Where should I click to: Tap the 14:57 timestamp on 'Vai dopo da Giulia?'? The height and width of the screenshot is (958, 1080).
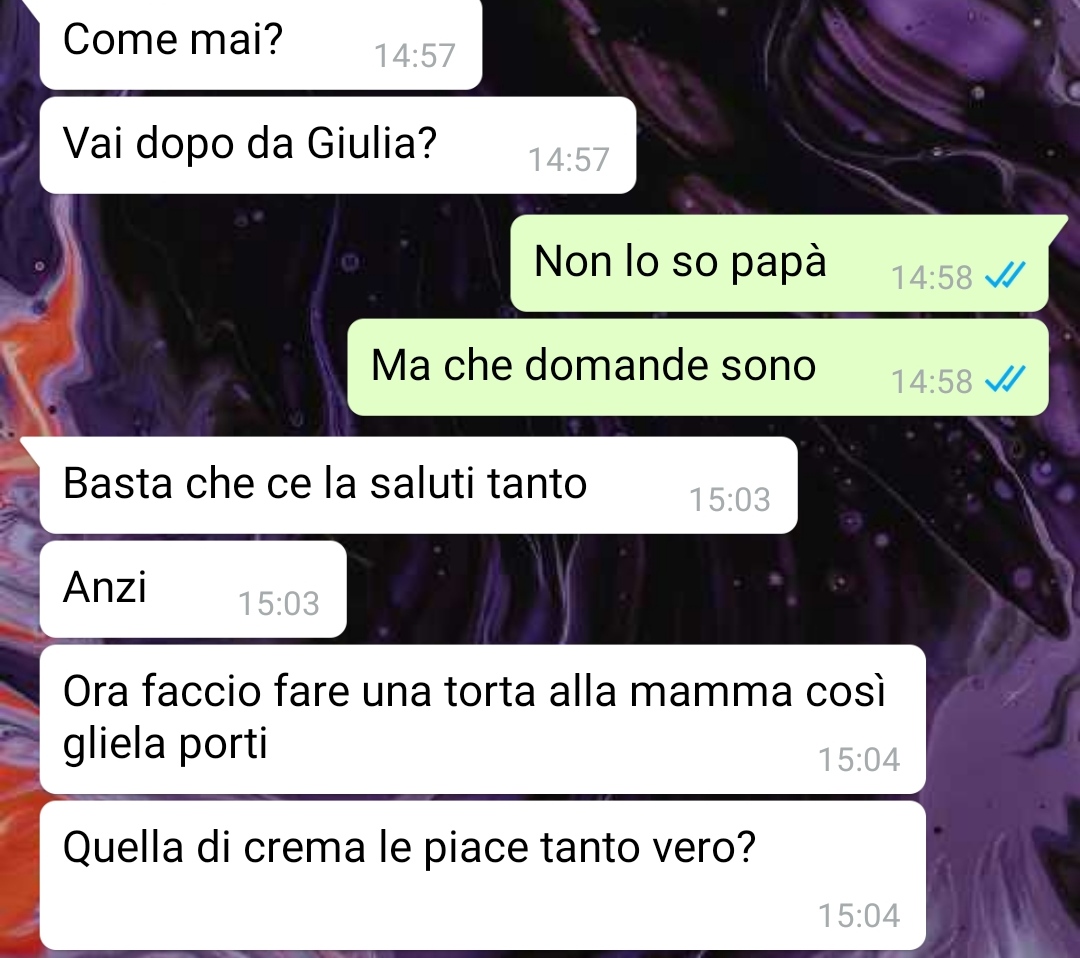(x=569, y=160)
